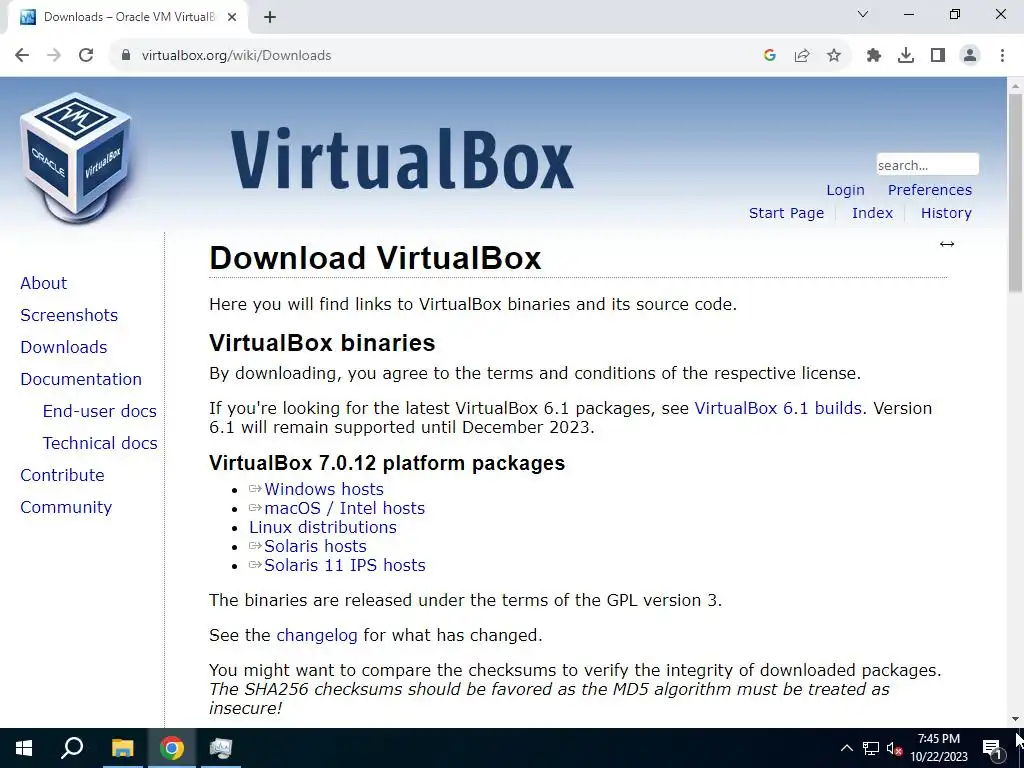Bookmark this page with the star icon

coord(834,56)
